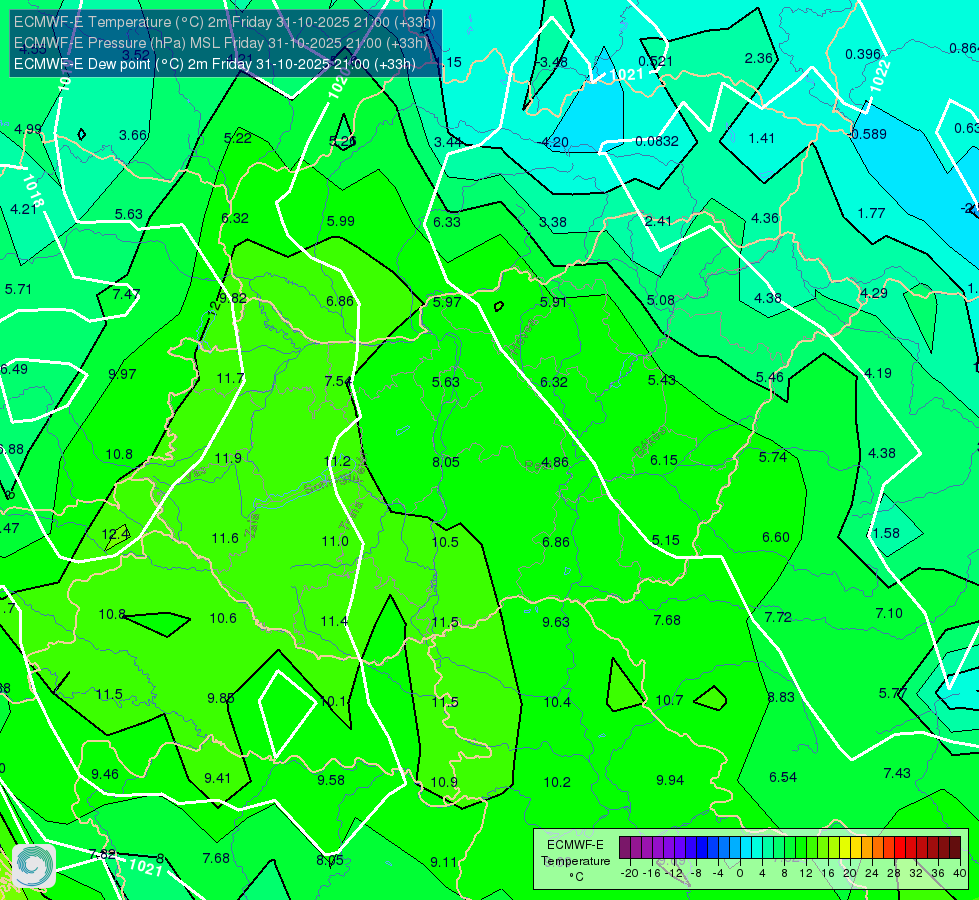Click the 4.86 temperature value
This screenshot has width=979, height=900.
[x=555, y=462]
